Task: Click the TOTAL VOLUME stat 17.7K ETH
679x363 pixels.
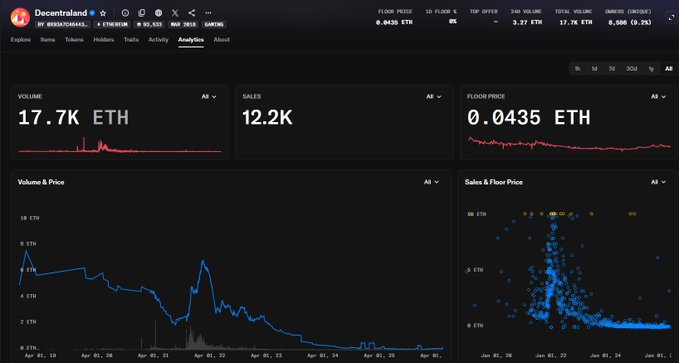Action: [576, 22]
